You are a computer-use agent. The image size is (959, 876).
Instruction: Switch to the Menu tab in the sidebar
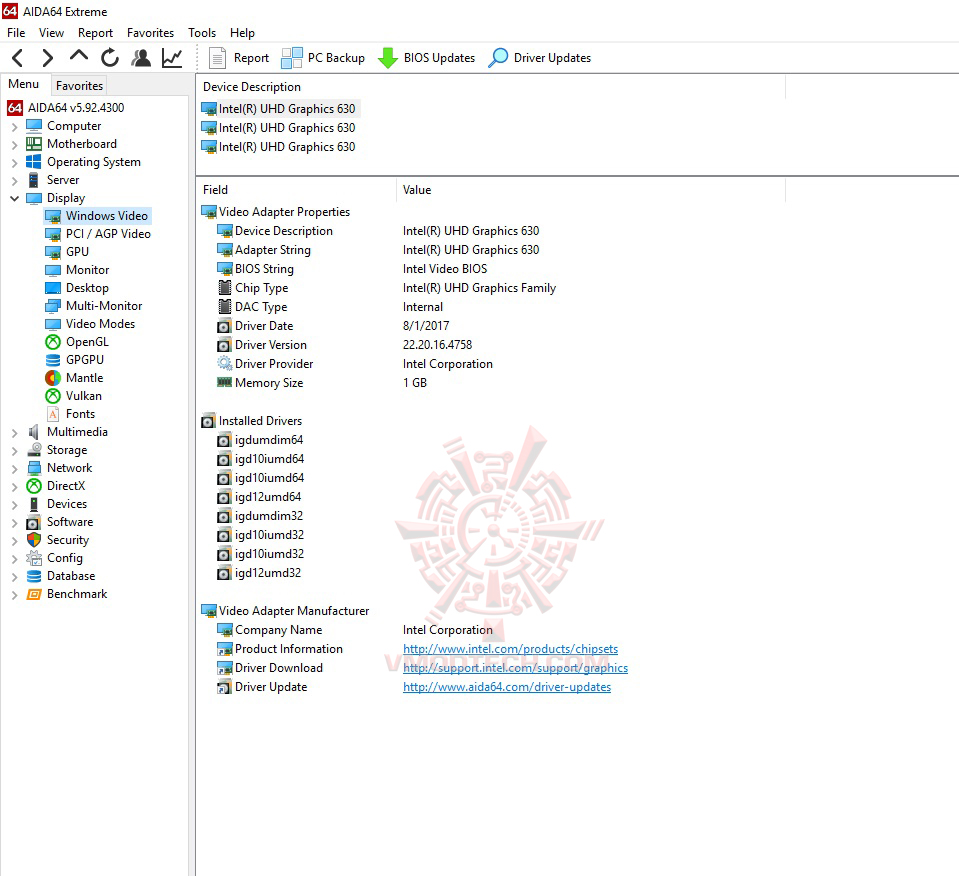pos(24,84)
